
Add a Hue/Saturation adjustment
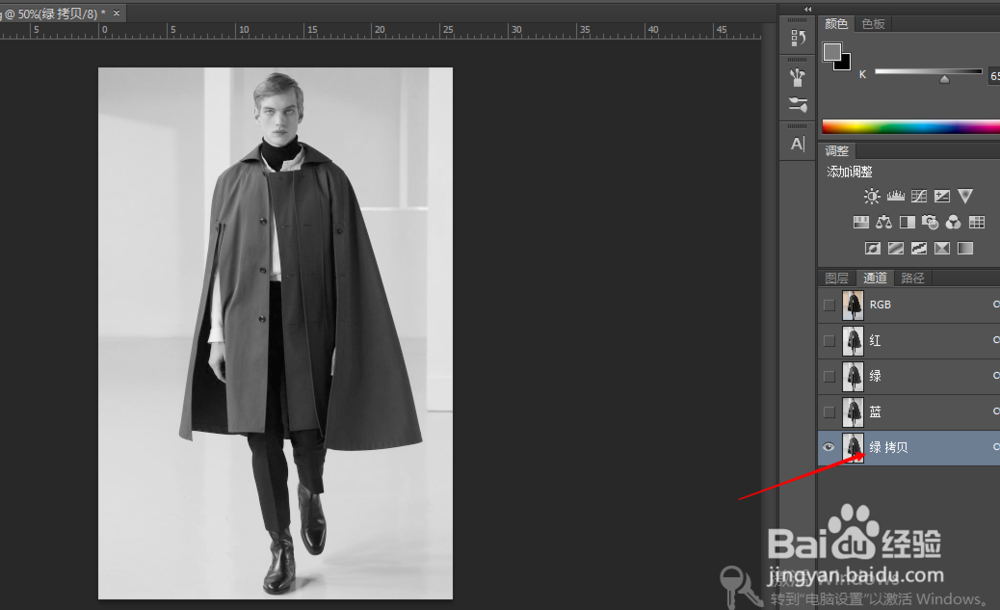pos(861,222)
